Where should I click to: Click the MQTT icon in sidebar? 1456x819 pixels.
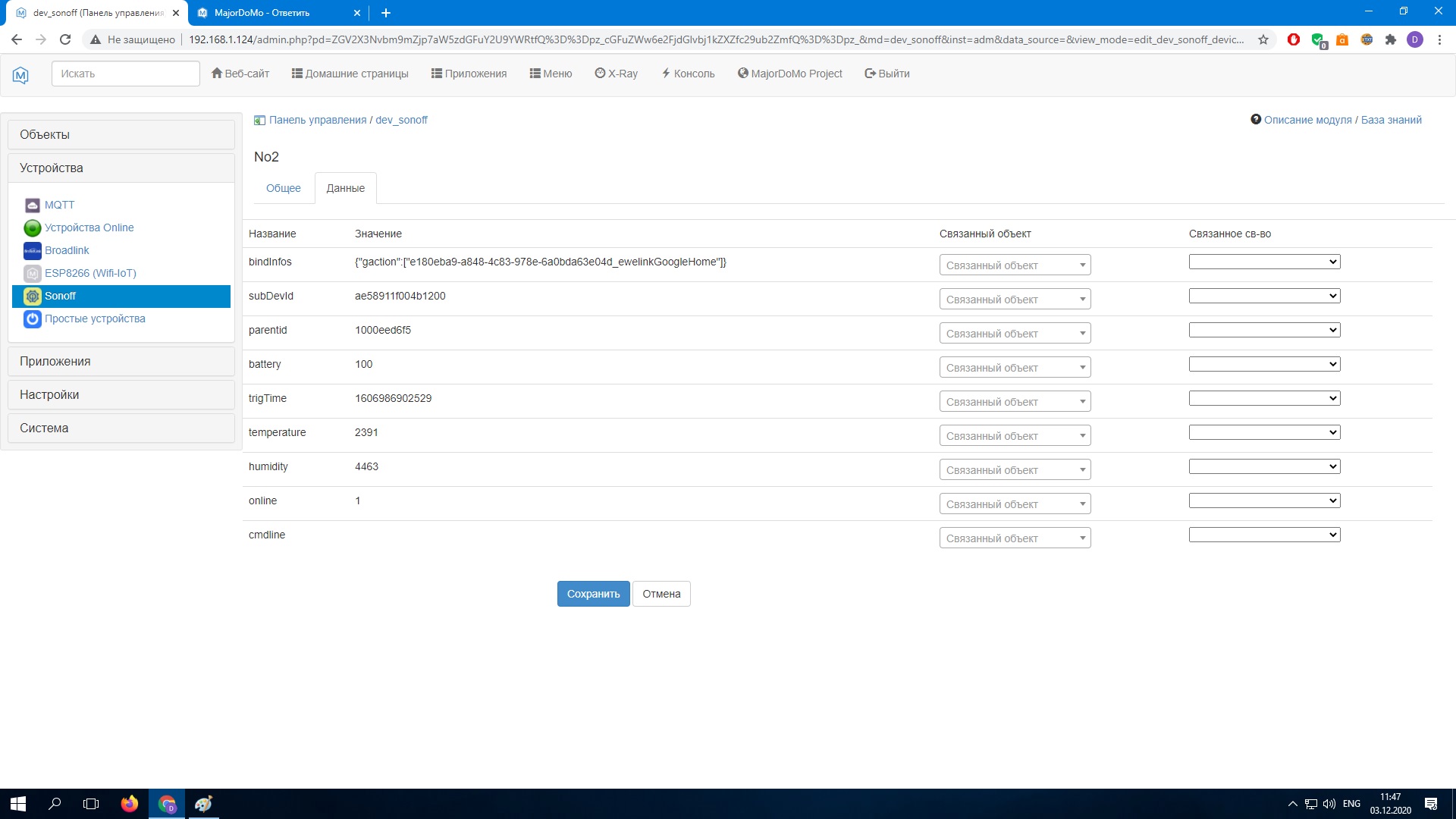(32, 206)
